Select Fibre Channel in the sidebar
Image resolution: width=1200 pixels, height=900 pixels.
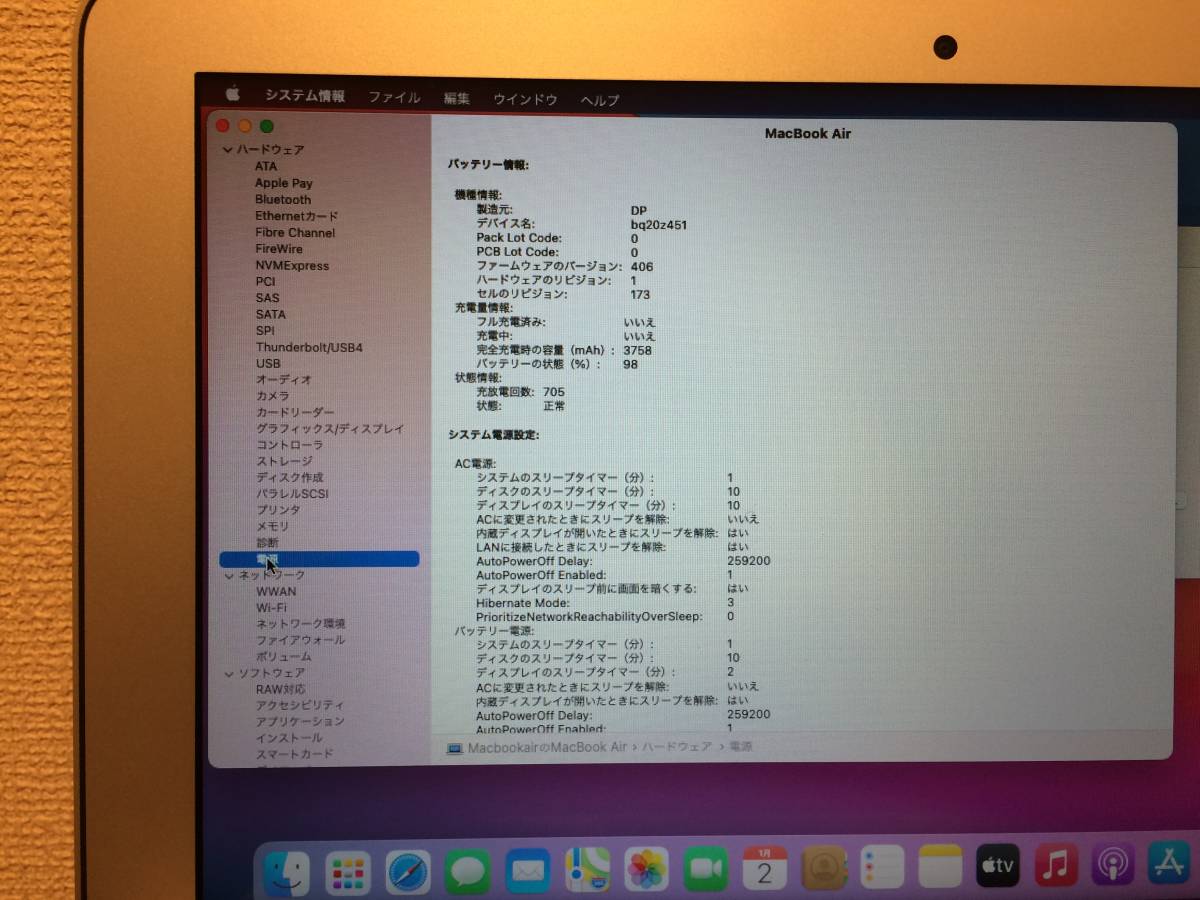(x=295, y=232)
